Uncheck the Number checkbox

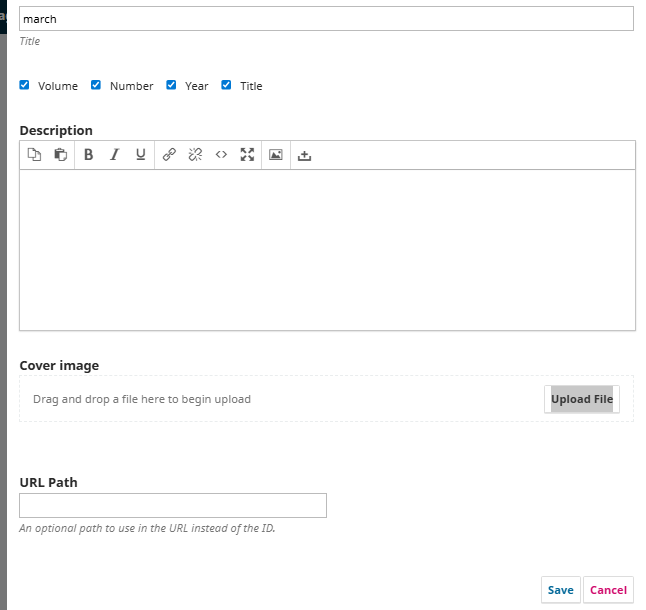[96, 85]
